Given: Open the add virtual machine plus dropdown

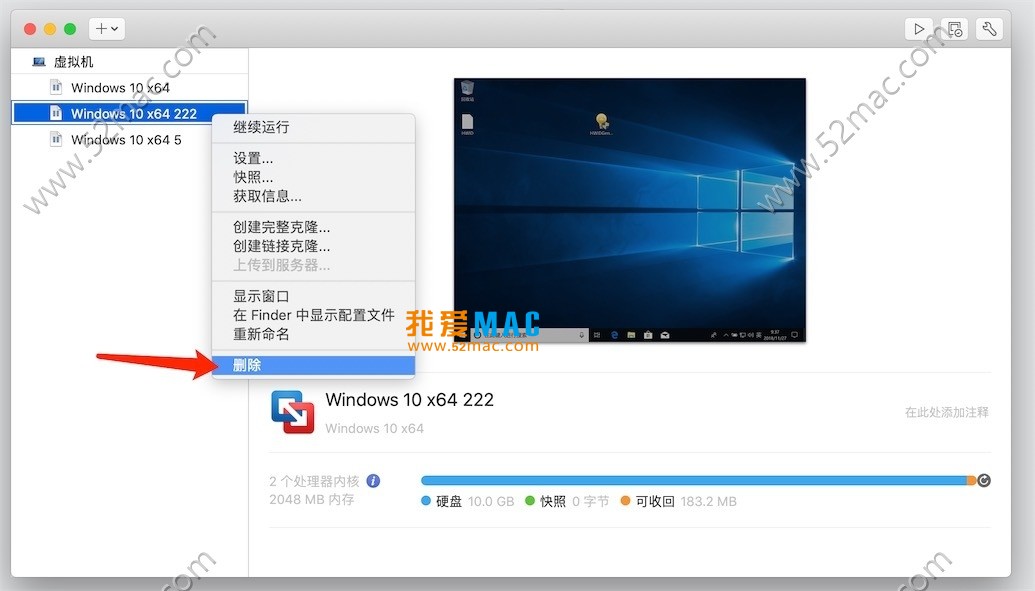Looking at the screenshot, I should click(106, 28).
